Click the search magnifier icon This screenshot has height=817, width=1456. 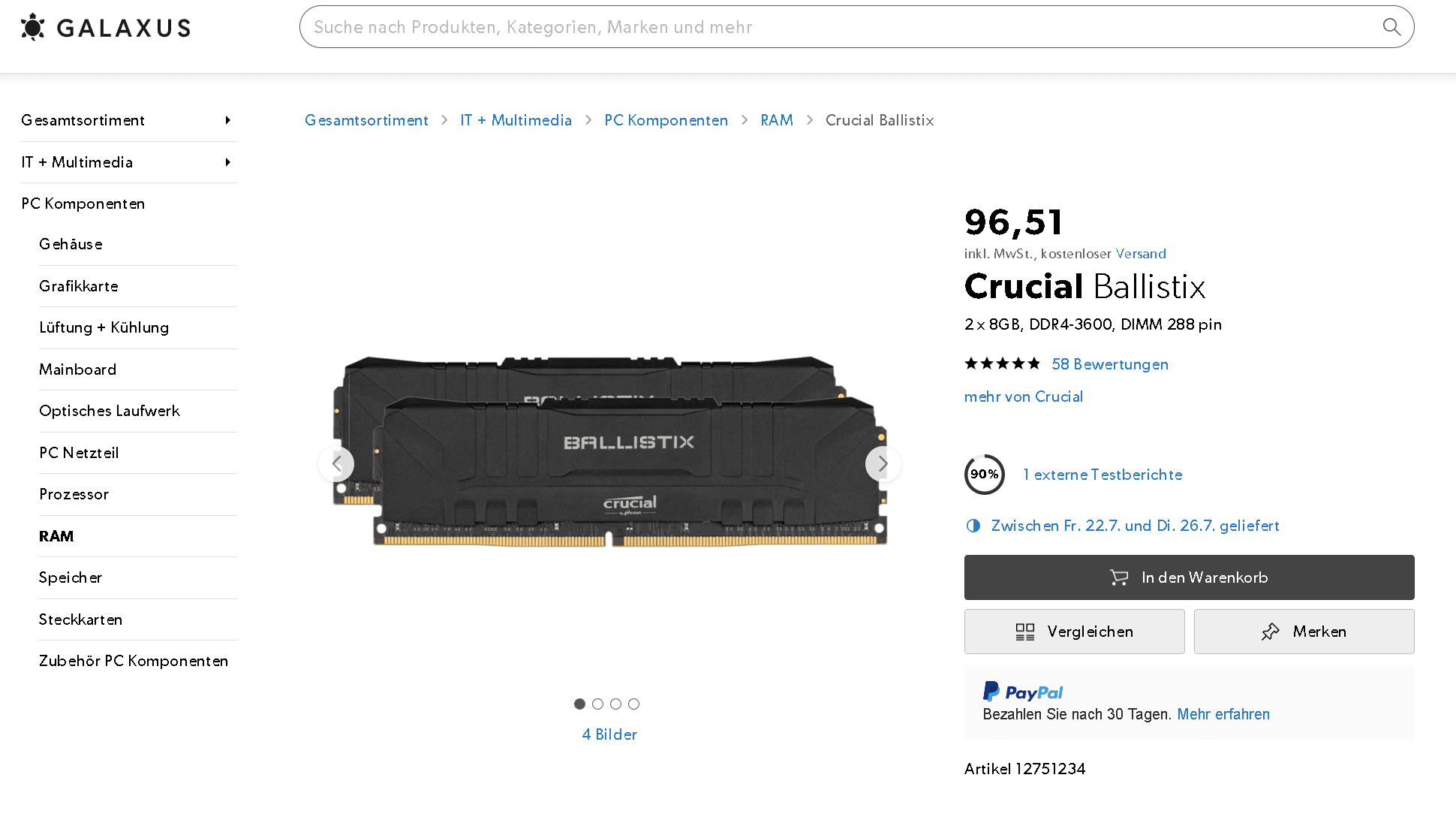1391,27
